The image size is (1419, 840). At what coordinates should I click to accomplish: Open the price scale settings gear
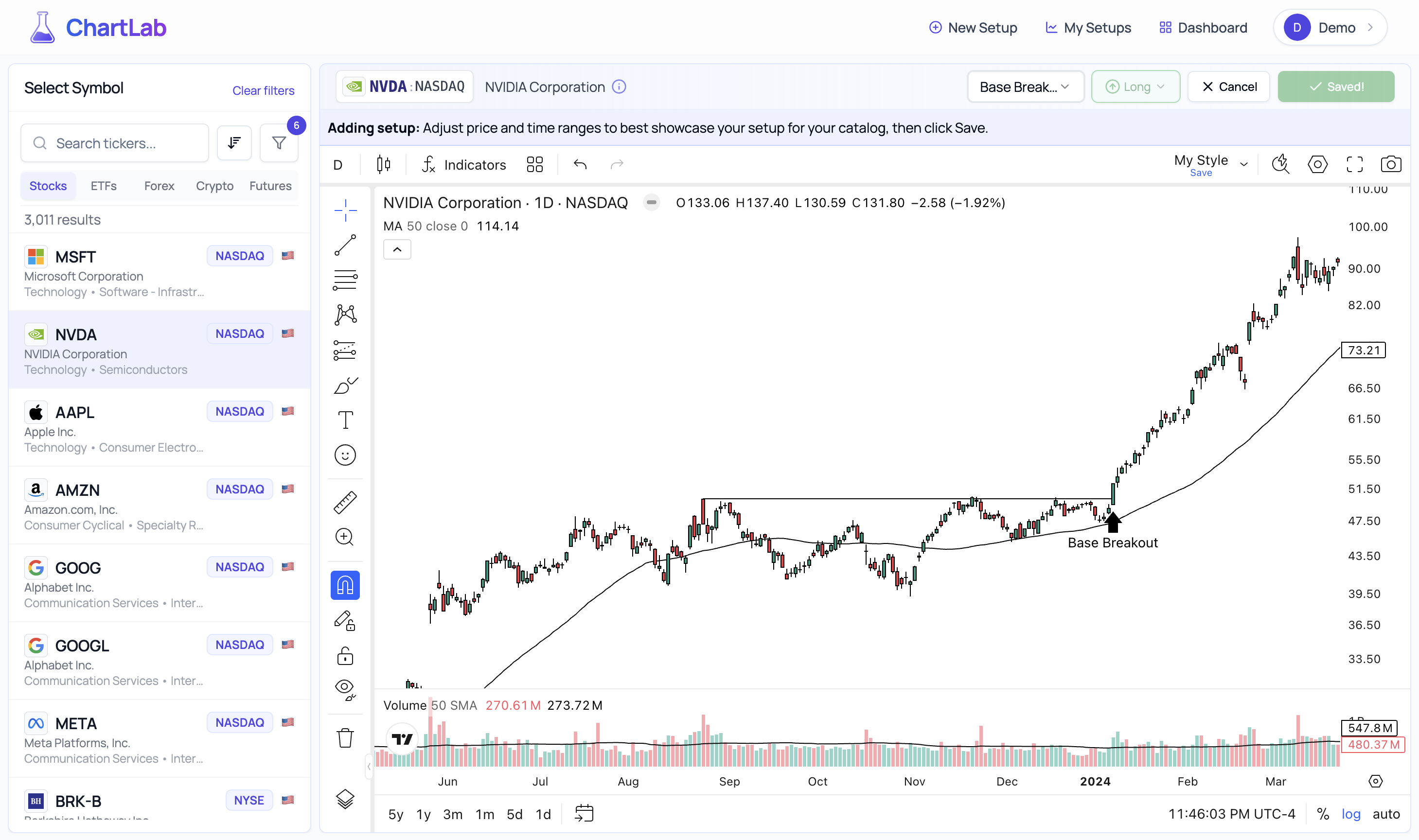pyautogui.click(x=1375, y=781)
